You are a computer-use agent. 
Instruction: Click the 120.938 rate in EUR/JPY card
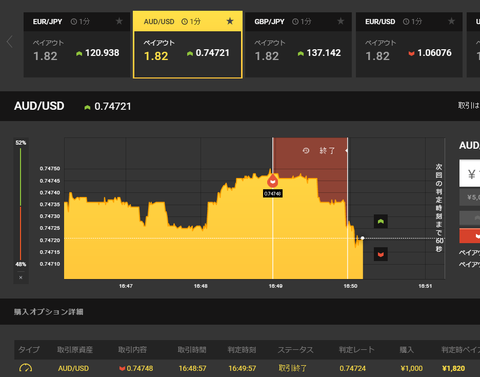[x=102, y=53]
